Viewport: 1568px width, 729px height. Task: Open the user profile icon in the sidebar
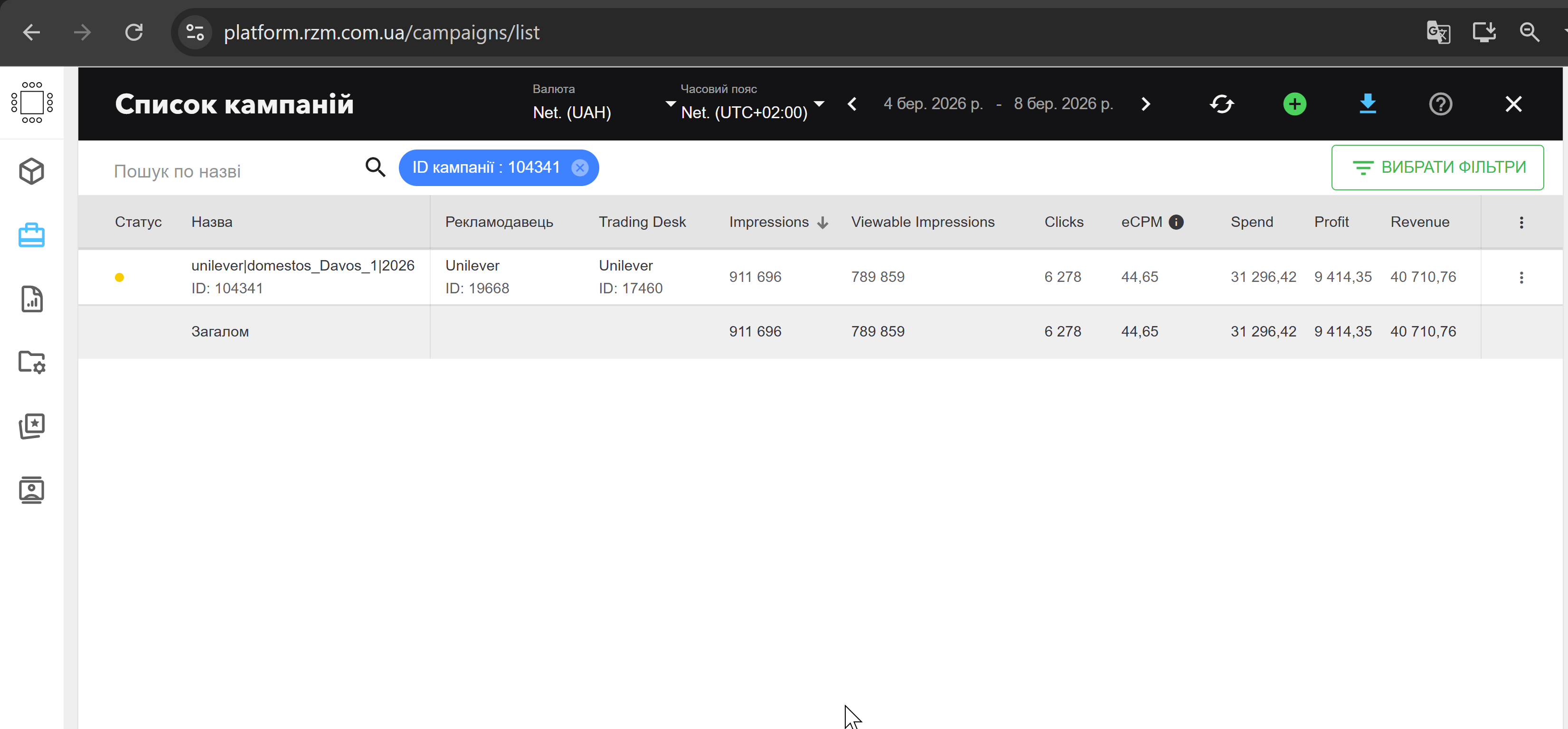[x=32, y=490]
